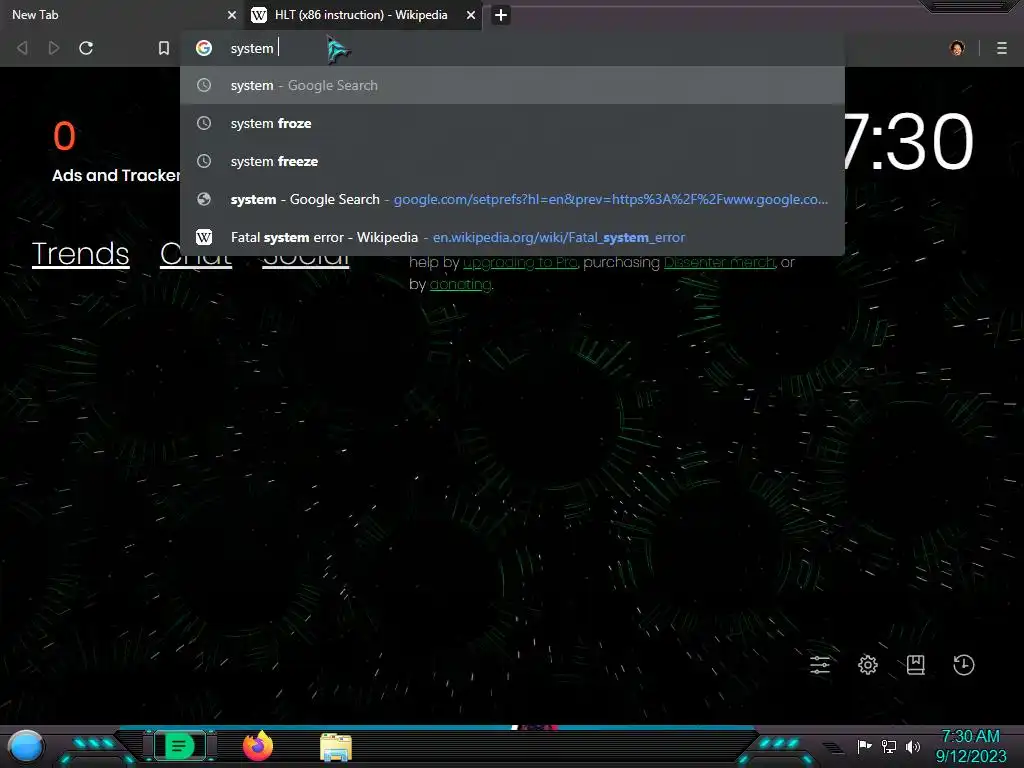Select the google.com/setprefs history suggestion
This screenshot has height=768, width=1024.
[x=512, y=199]
